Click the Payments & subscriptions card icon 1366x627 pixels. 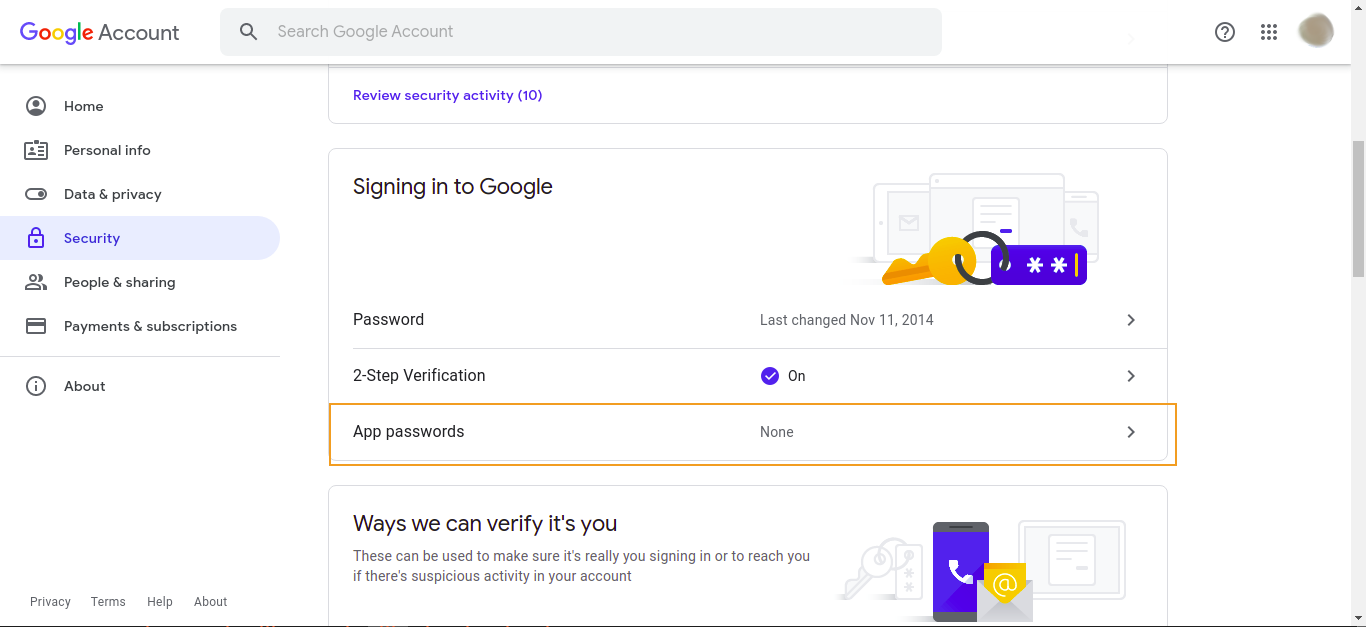pos(36,326)
